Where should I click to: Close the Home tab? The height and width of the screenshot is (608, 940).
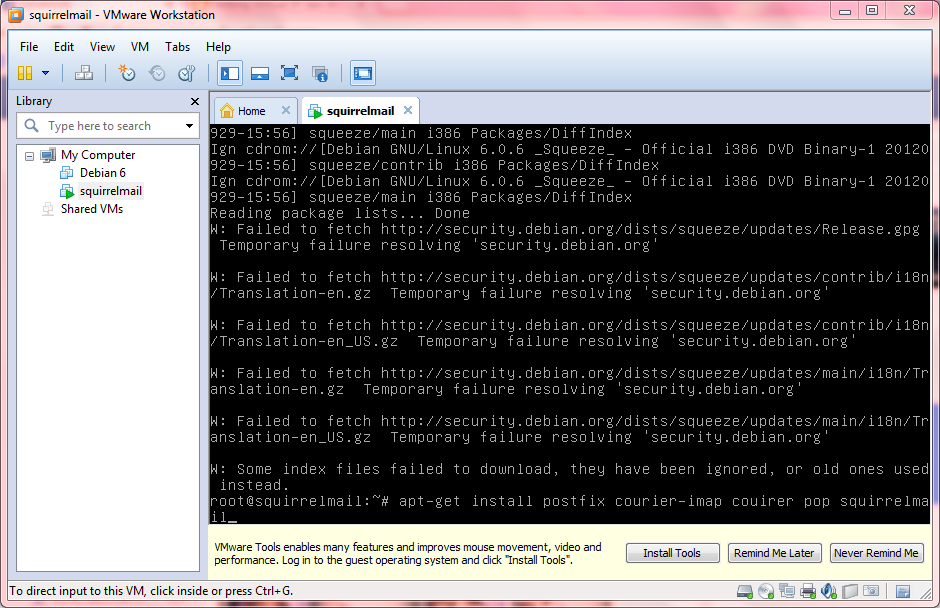[286, 110]
